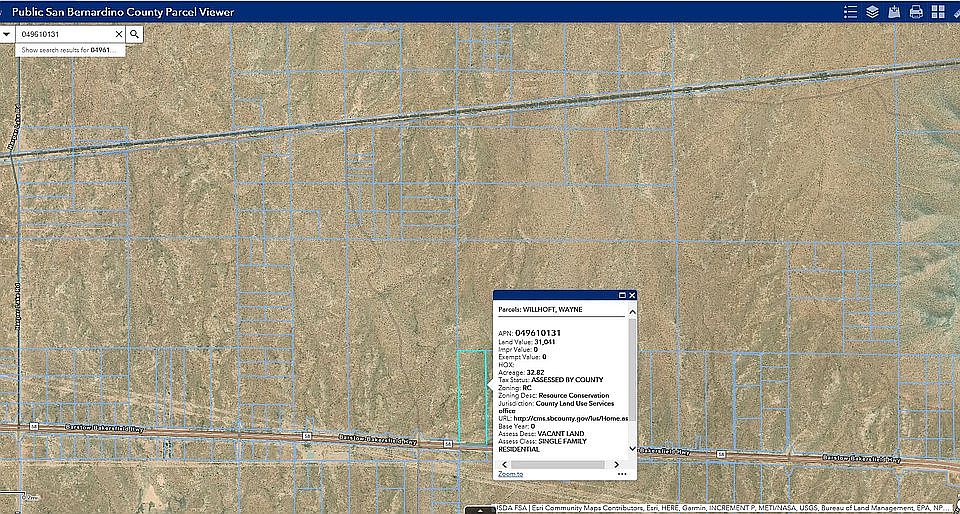The width and height of the screenshot is (960, 514).
Task: Click the Tax Status ASSESSED BY COUNTY text
Action: click(x=550, y=380)
